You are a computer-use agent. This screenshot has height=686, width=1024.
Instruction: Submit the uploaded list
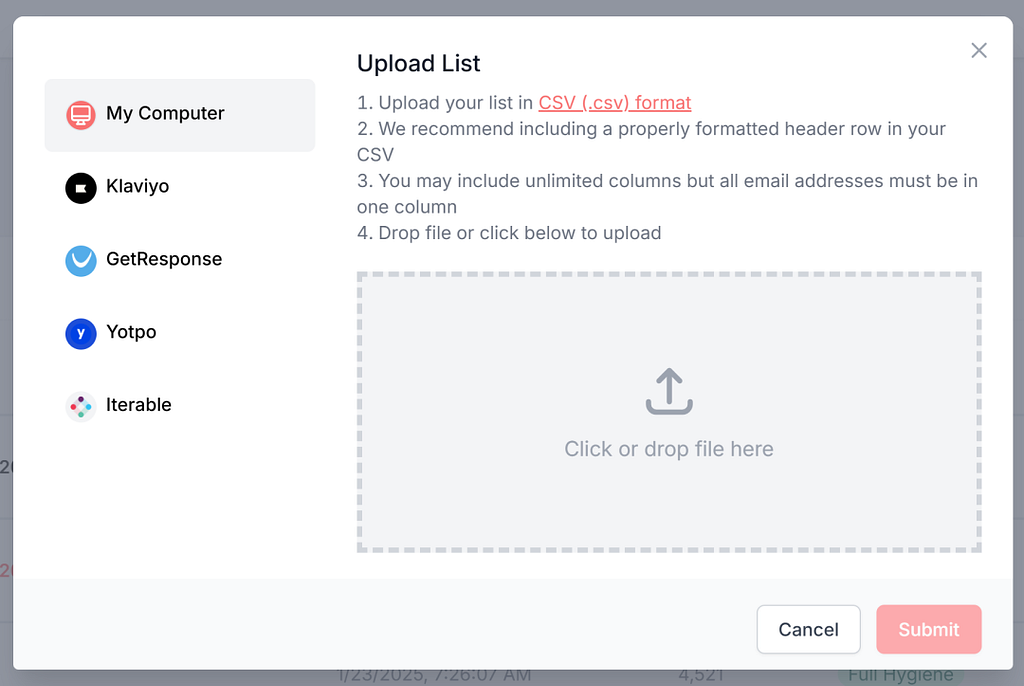pyautogui.click(x=929, y=629)
